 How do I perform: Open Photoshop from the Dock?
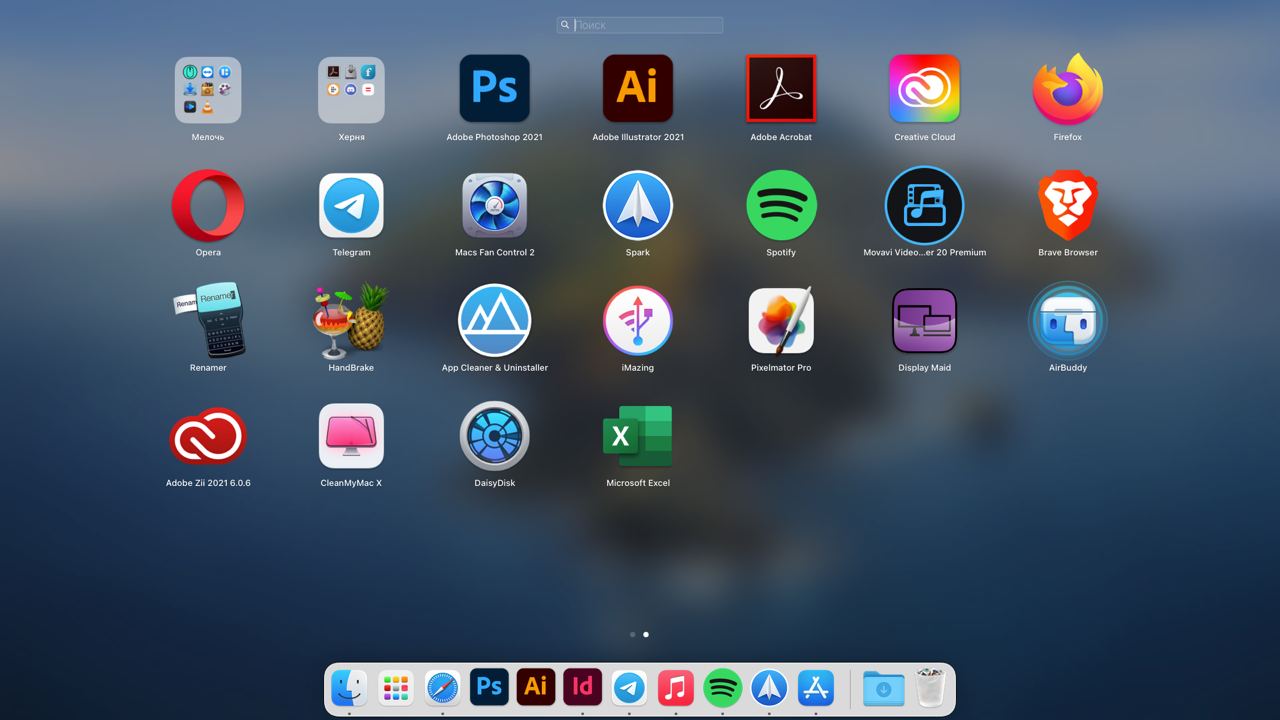489,687
